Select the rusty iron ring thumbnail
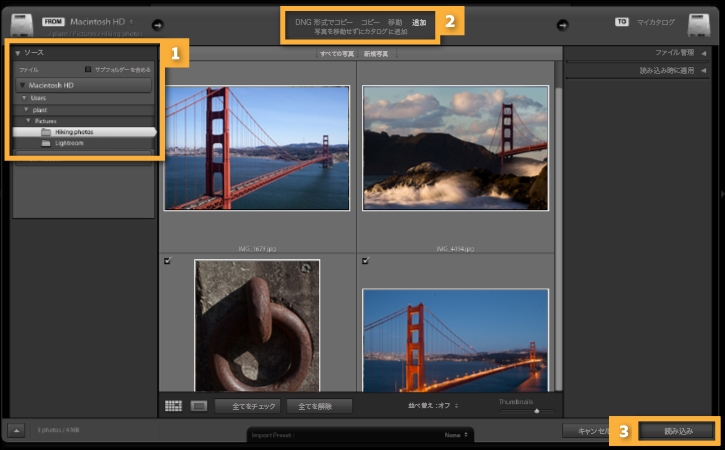Screen dimensions: 725x450 pyautogui.click(x=257, y=326)
